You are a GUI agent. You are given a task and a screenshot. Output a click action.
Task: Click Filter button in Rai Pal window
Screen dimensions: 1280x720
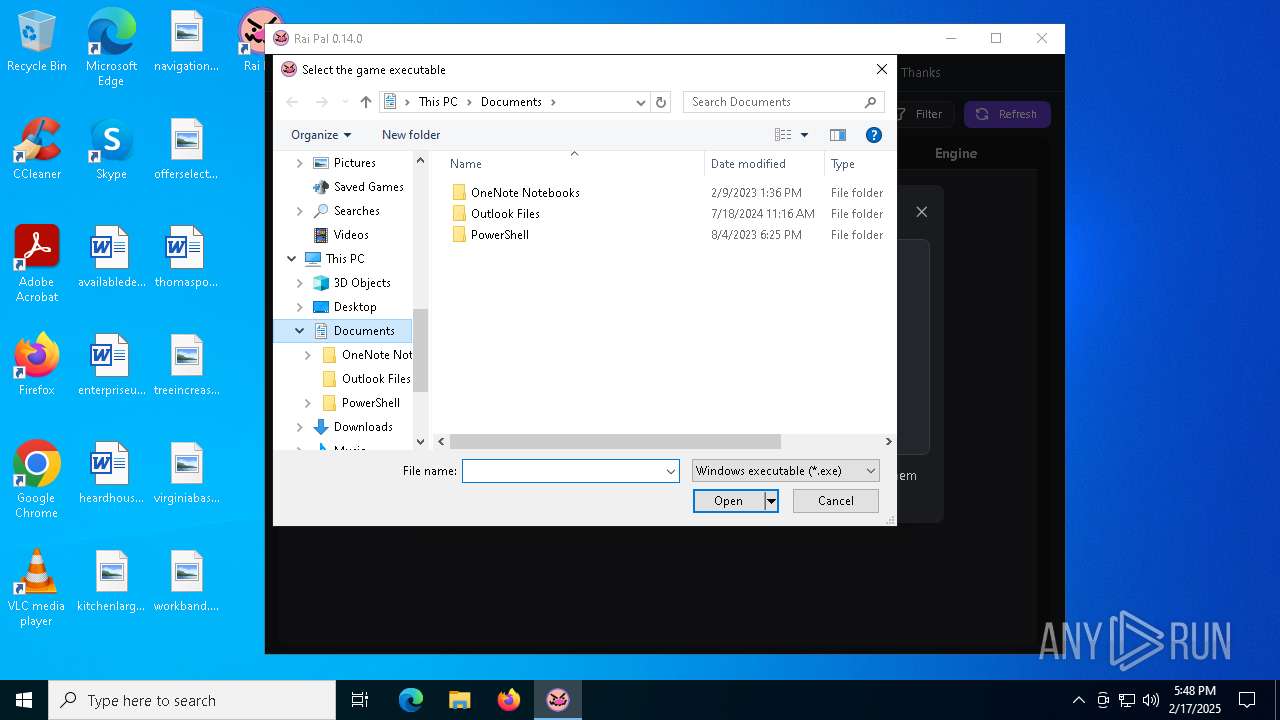(920, 114)
